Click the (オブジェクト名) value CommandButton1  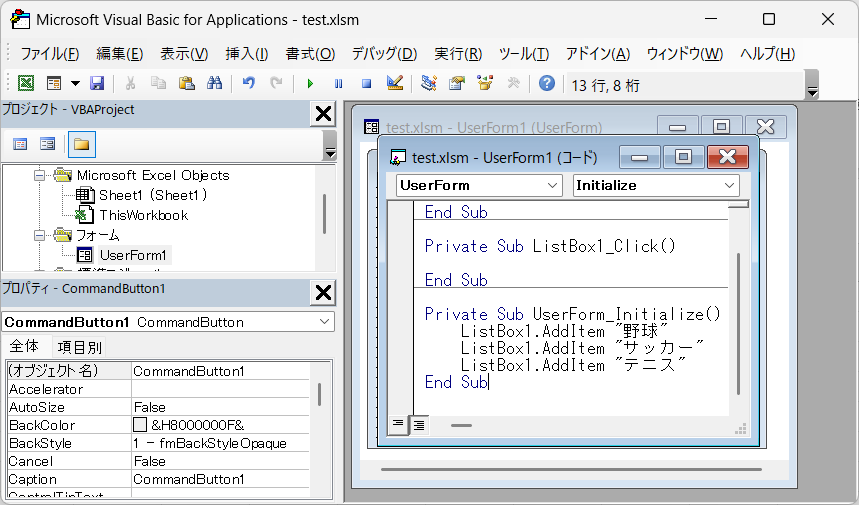tap(220, 371)
